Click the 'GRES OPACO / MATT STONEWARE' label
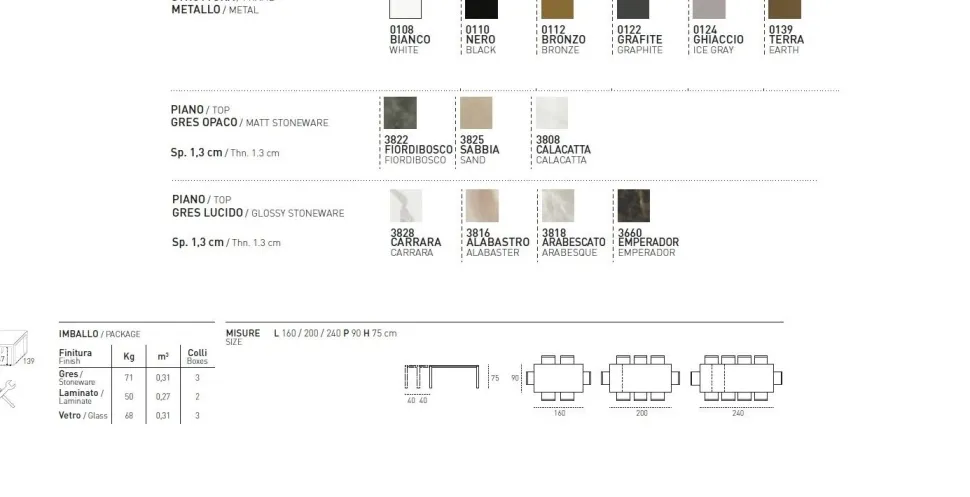 point(249,123)
